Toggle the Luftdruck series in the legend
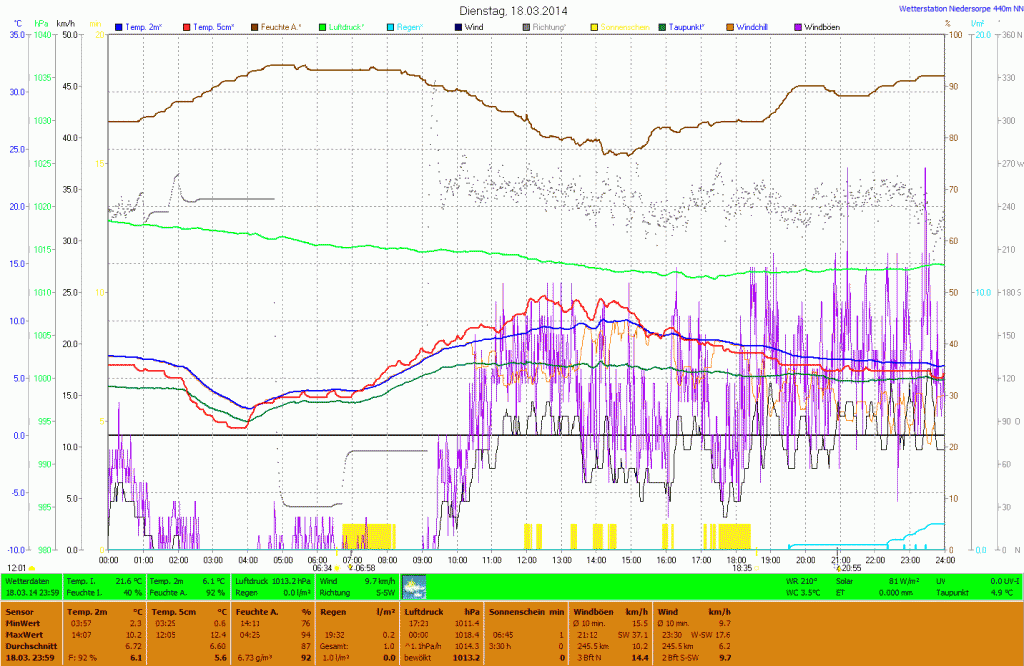Screen dimensions: 1024x666 click(x=346, y=26)
